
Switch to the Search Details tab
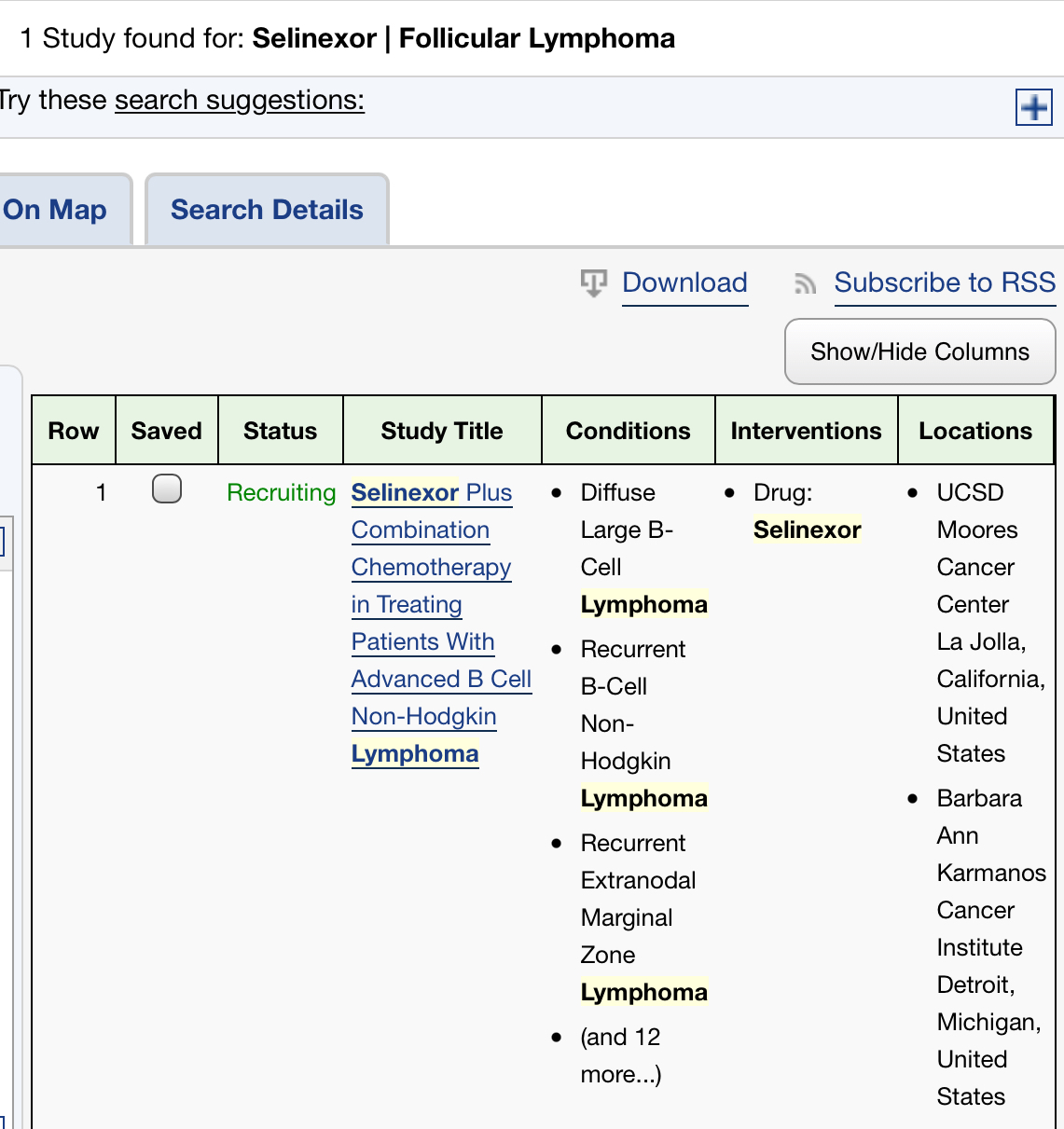point(267,210)
